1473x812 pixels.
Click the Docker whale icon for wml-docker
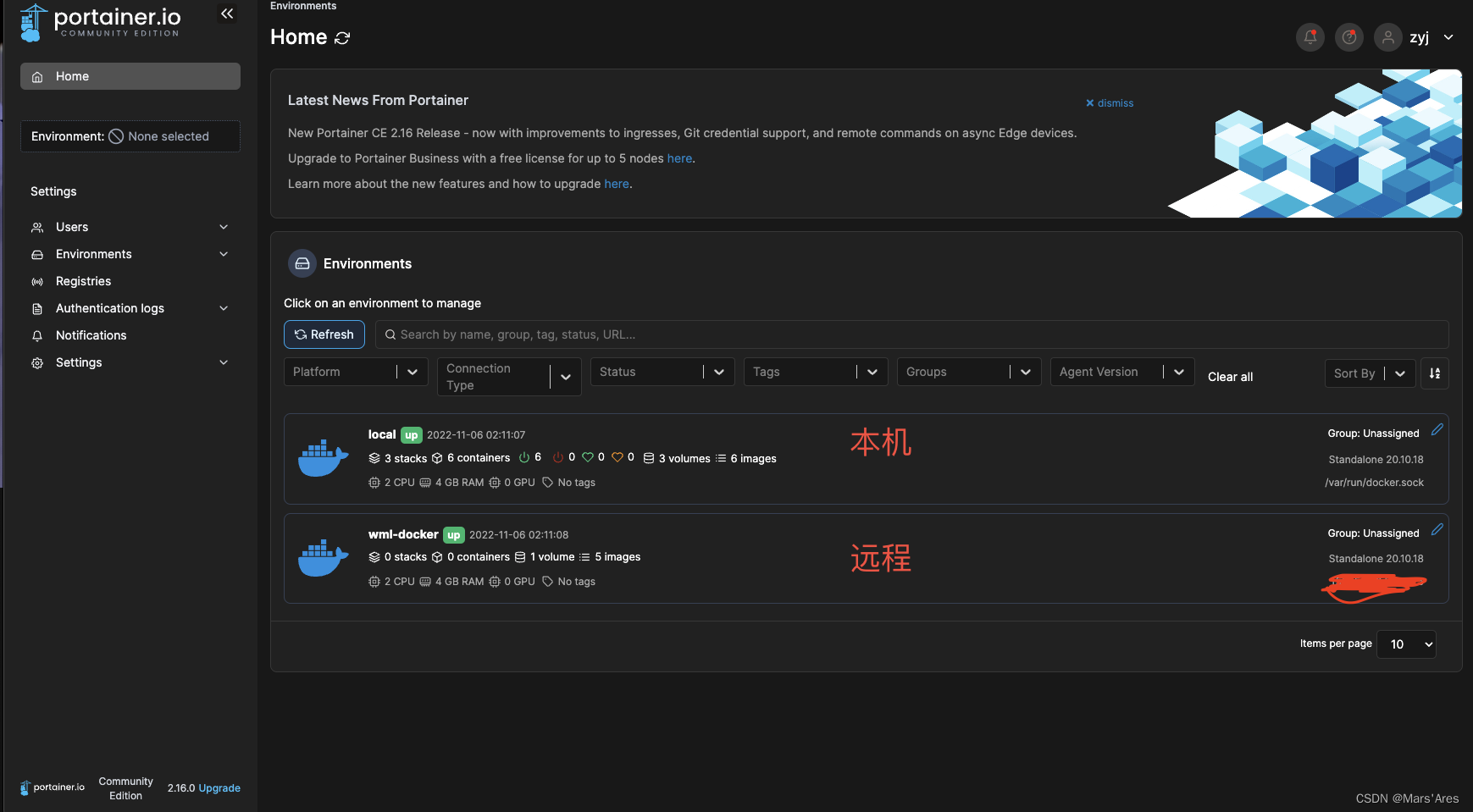(x=323, y=558)
